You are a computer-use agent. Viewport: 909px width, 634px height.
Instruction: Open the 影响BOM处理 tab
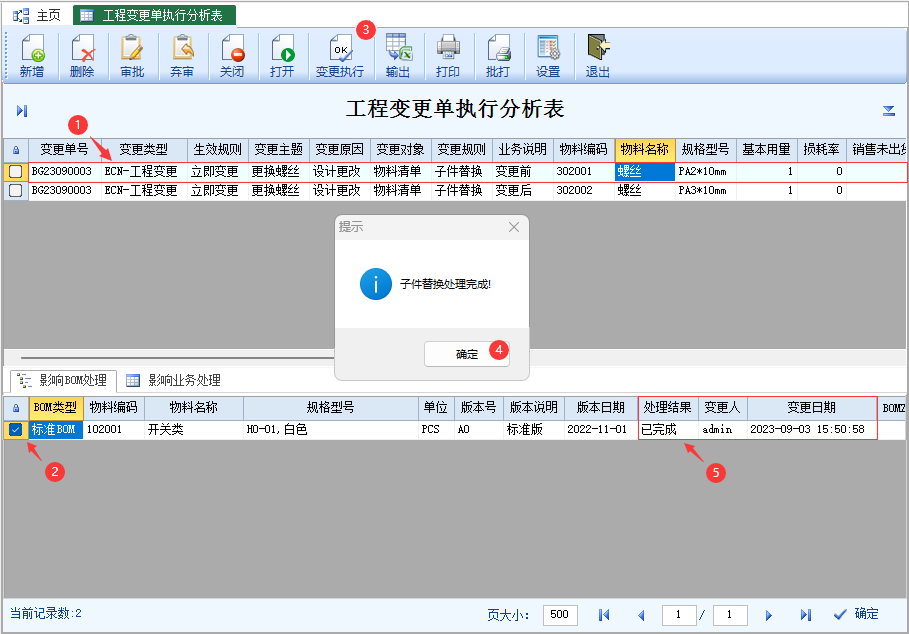pyautogui.click(x=63, y=380)
